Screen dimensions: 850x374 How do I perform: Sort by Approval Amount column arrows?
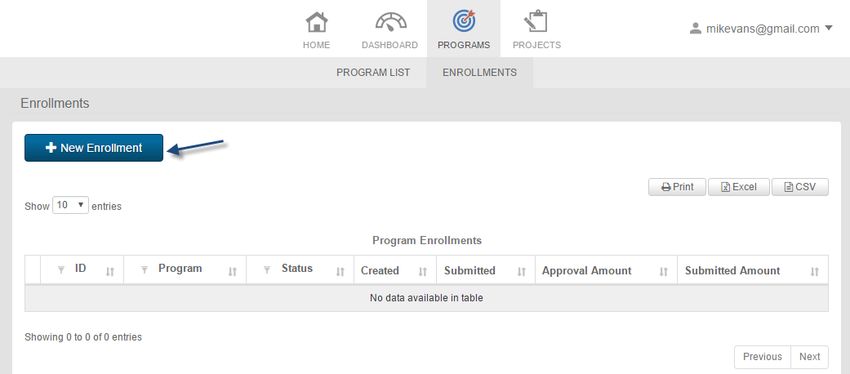point(664,272)
